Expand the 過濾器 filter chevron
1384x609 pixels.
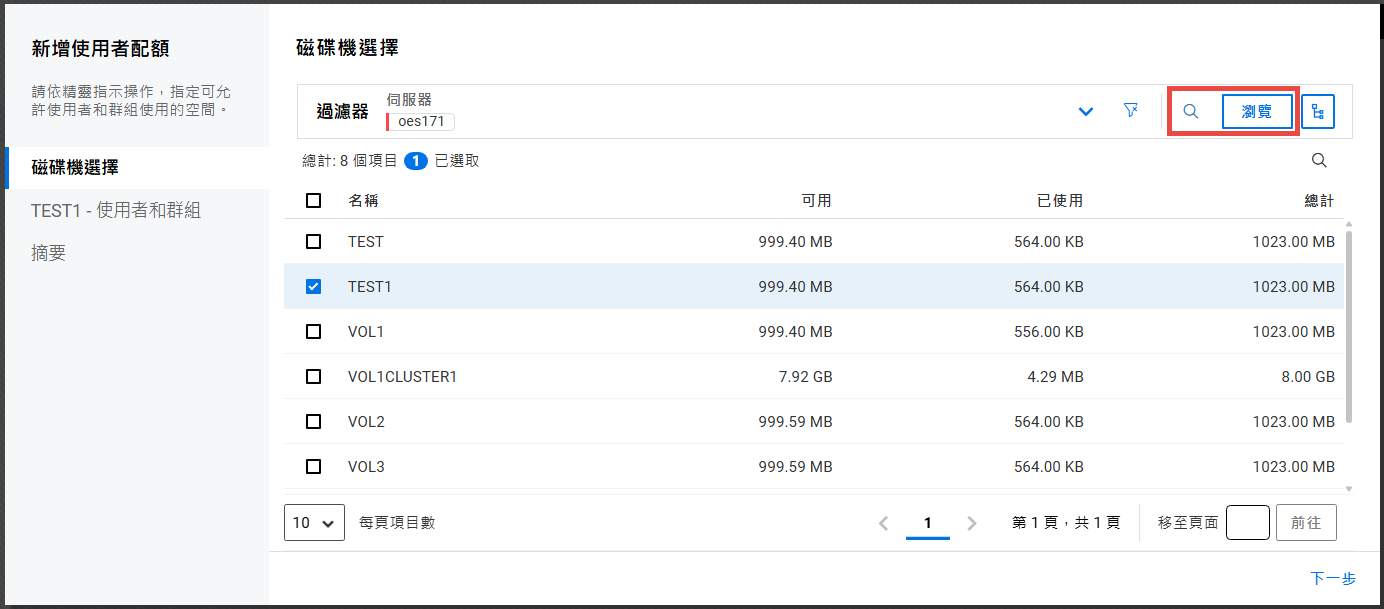coord(1086,112)
